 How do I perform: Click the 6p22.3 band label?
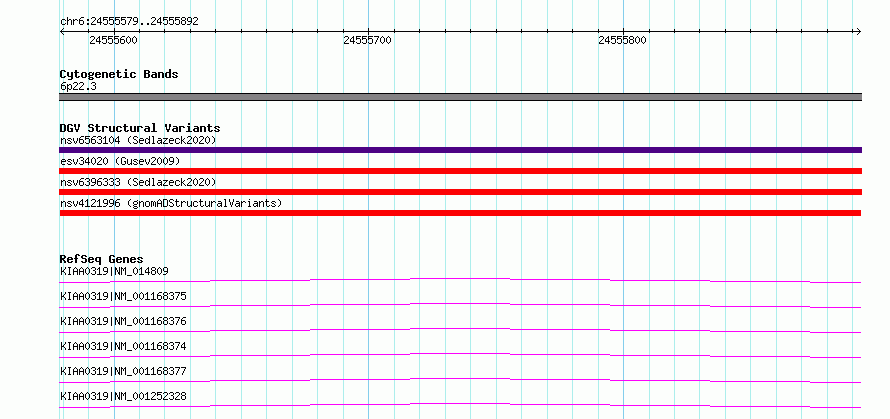[78, 87]
